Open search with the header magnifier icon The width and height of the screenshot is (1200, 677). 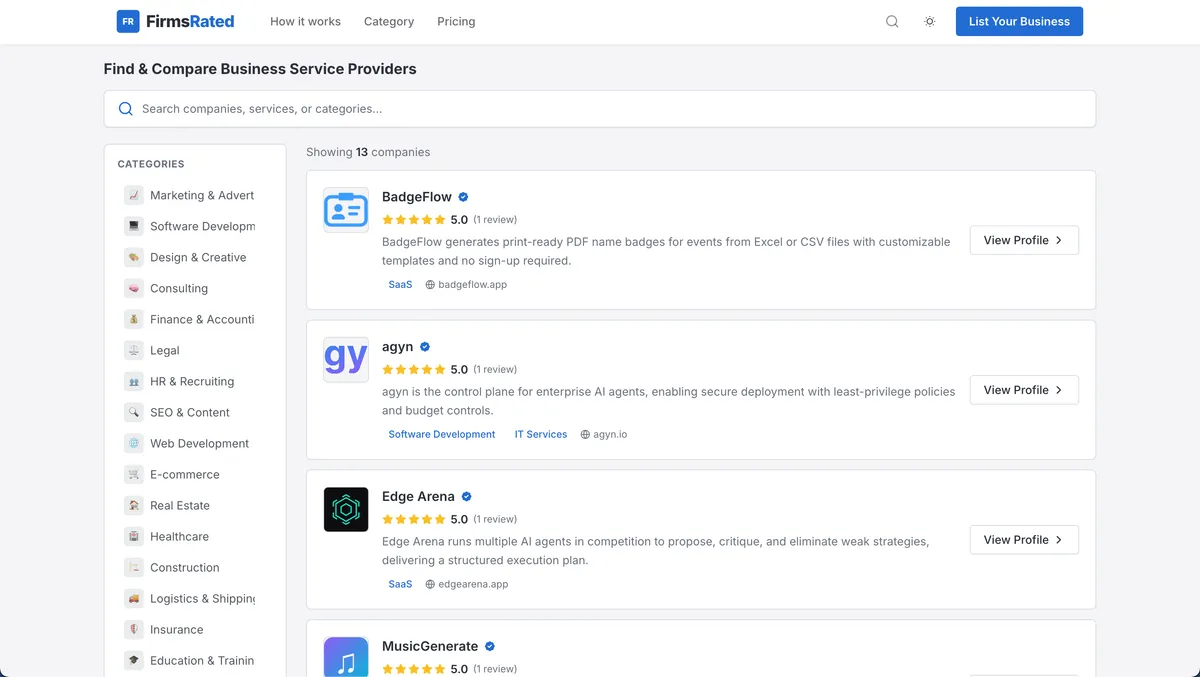tap(892, 21)
